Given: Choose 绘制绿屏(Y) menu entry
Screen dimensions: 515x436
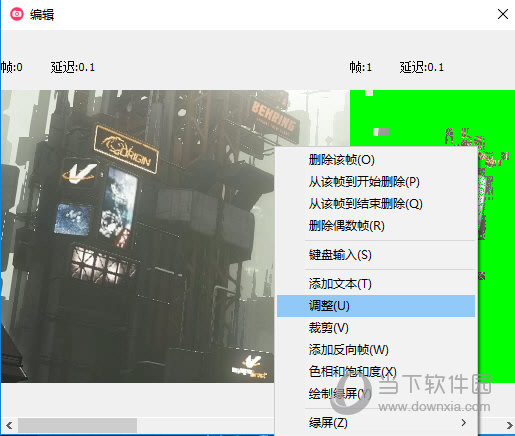Looking at the screenshot, I should point(376,394).
